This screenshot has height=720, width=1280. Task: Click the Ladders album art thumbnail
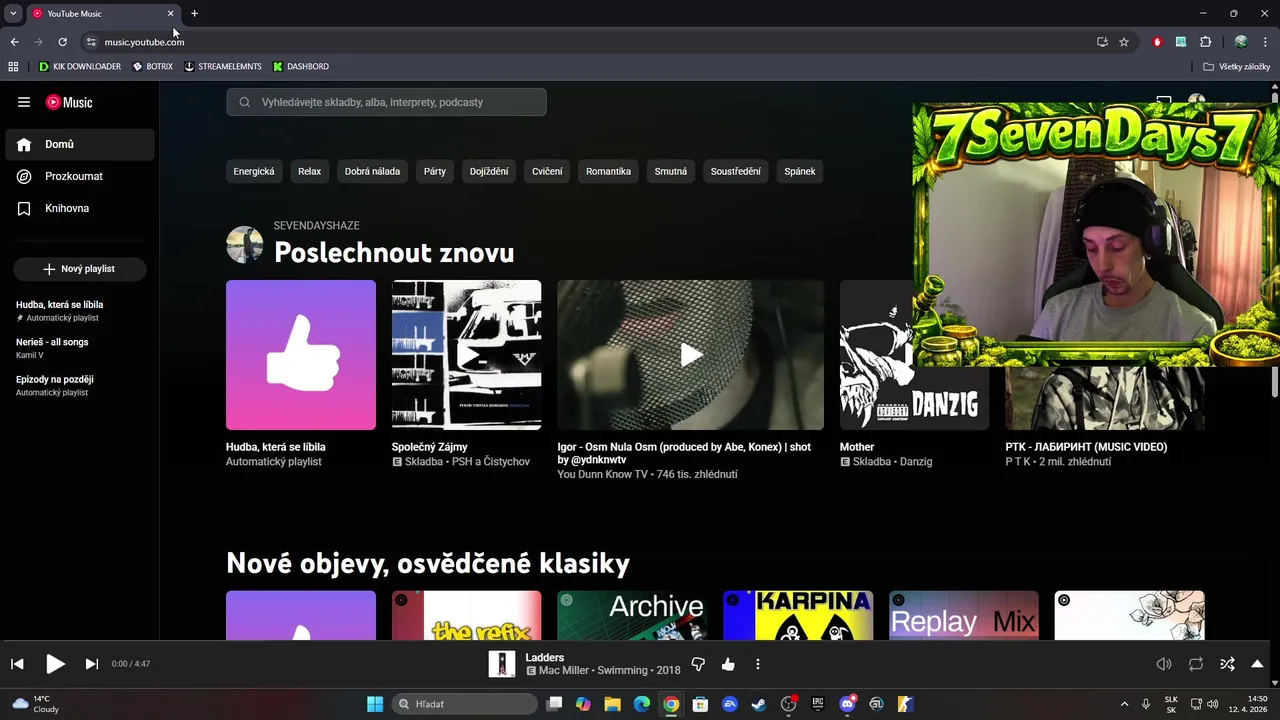501,664
